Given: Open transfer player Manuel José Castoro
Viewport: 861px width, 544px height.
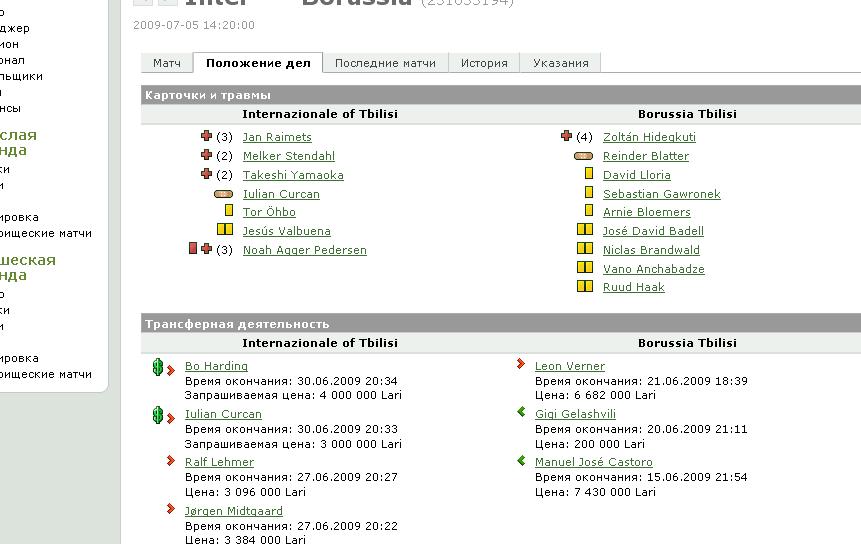Looking at the screenshot, I should (594, 462).
